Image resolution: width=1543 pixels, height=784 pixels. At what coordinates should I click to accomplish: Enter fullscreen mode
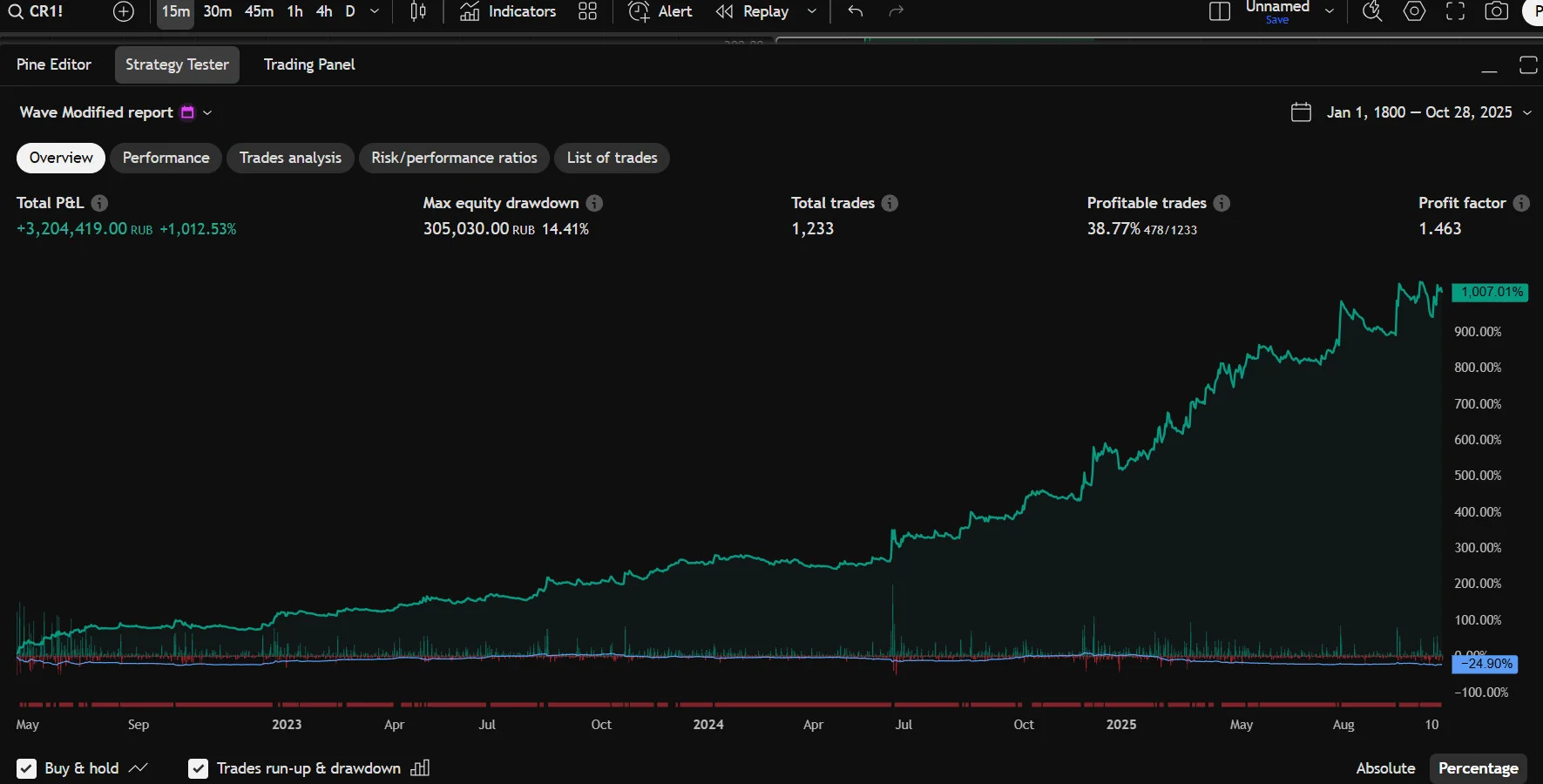pyautogui.click(x=1455, y=11)
